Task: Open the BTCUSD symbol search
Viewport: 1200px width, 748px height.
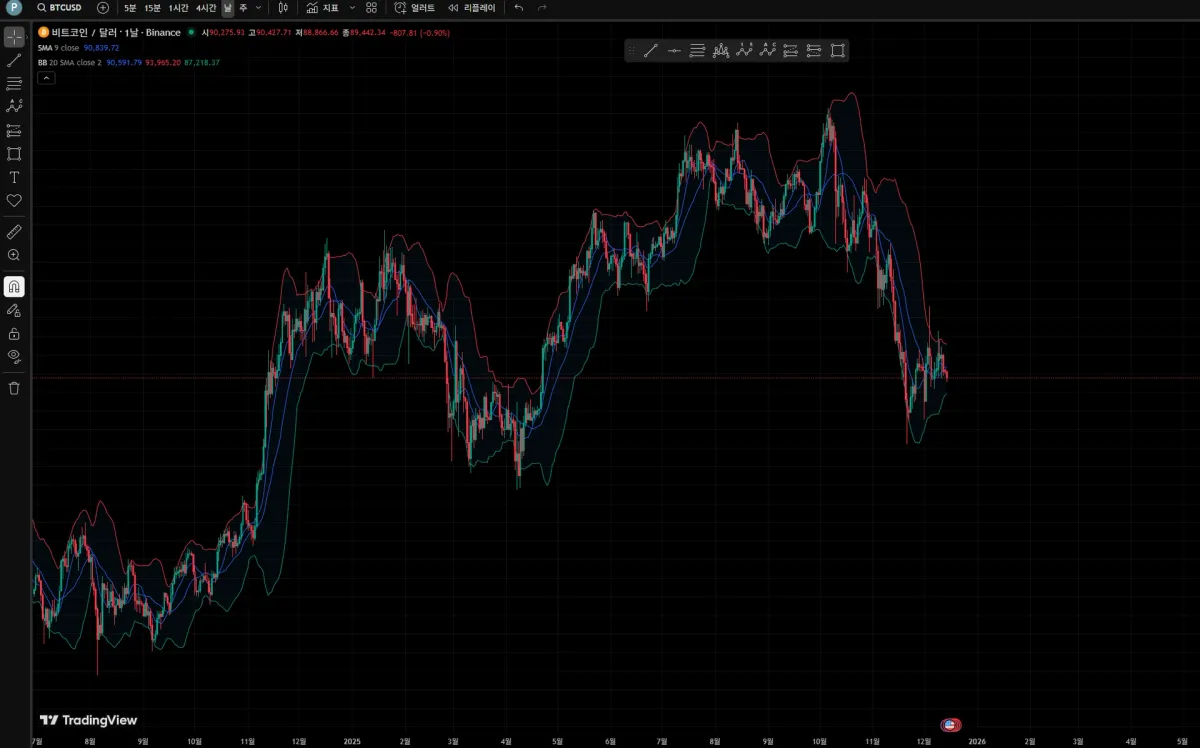Action: (x=58, y=7)
